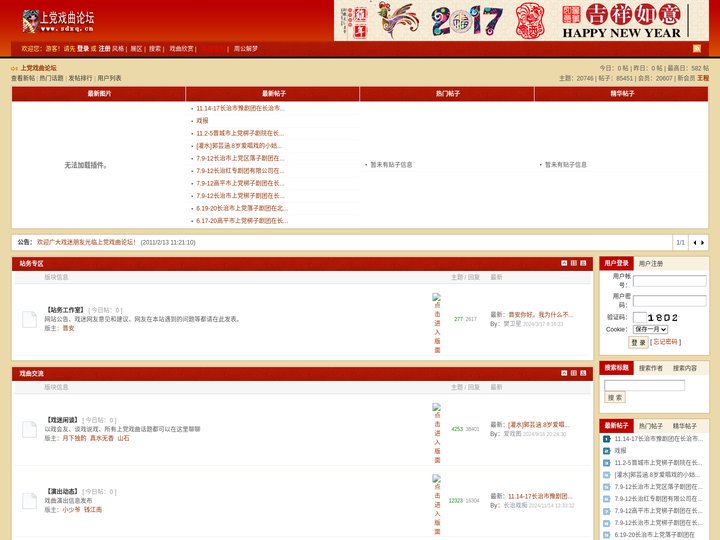
Task: Select sidebar 最新帖子 tab
Action: (616, 425)
